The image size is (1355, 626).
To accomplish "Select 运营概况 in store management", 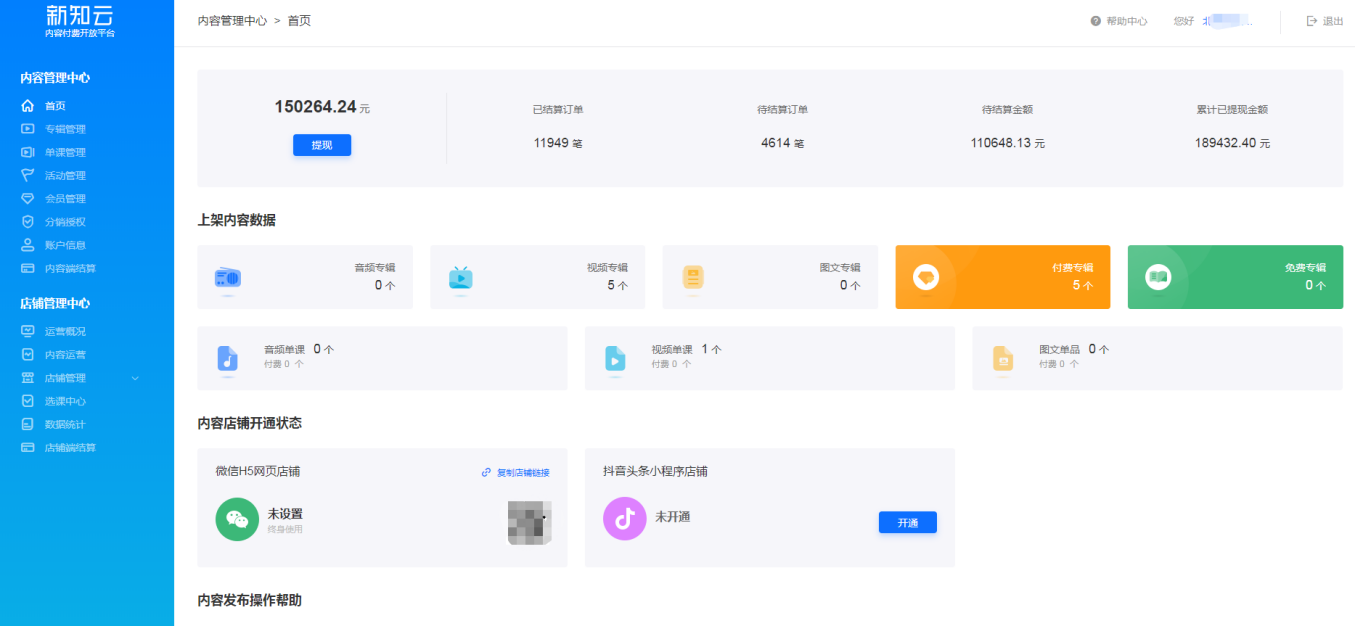I will tap(65, 331).
